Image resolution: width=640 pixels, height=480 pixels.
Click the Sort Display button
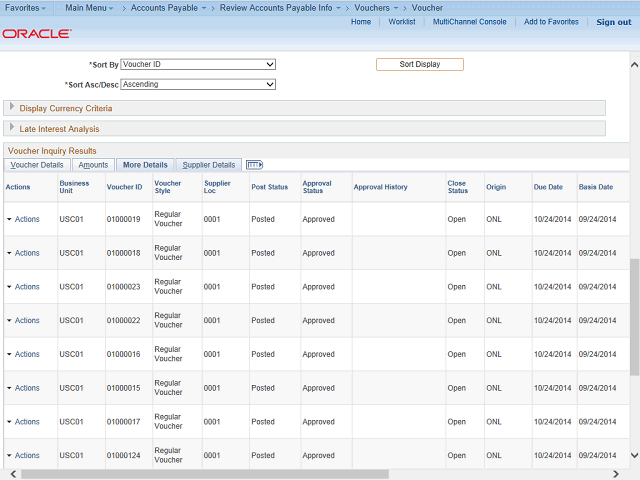click(x=419, y=64)
